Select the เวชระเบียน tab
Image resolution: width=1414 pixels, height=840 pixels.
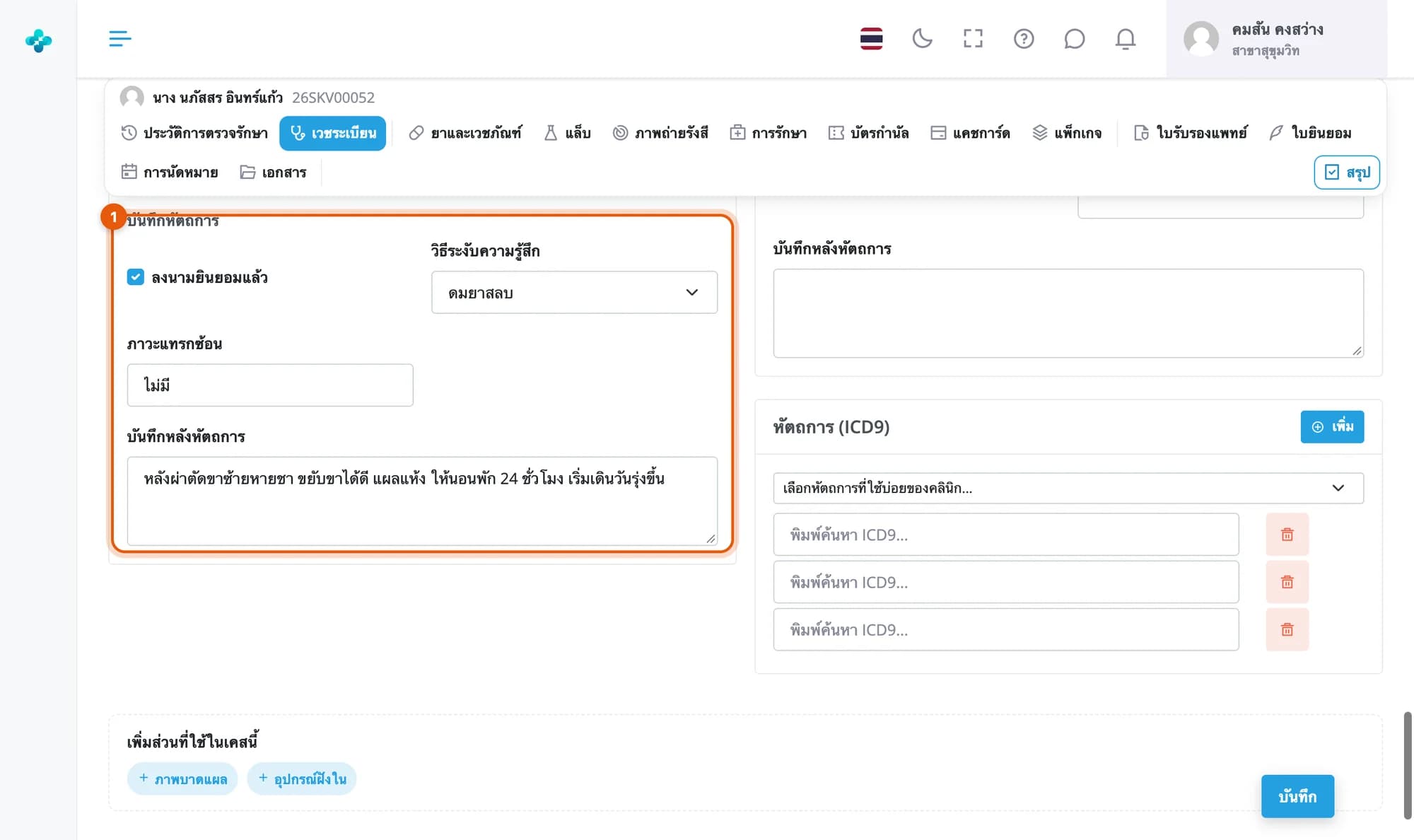[x=332, y=133]
